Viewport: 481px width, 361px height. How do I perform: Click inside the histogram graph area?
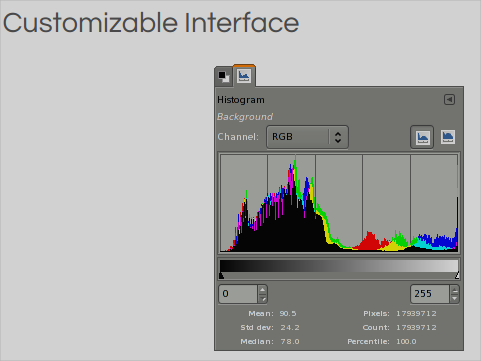tap(339, 203)
